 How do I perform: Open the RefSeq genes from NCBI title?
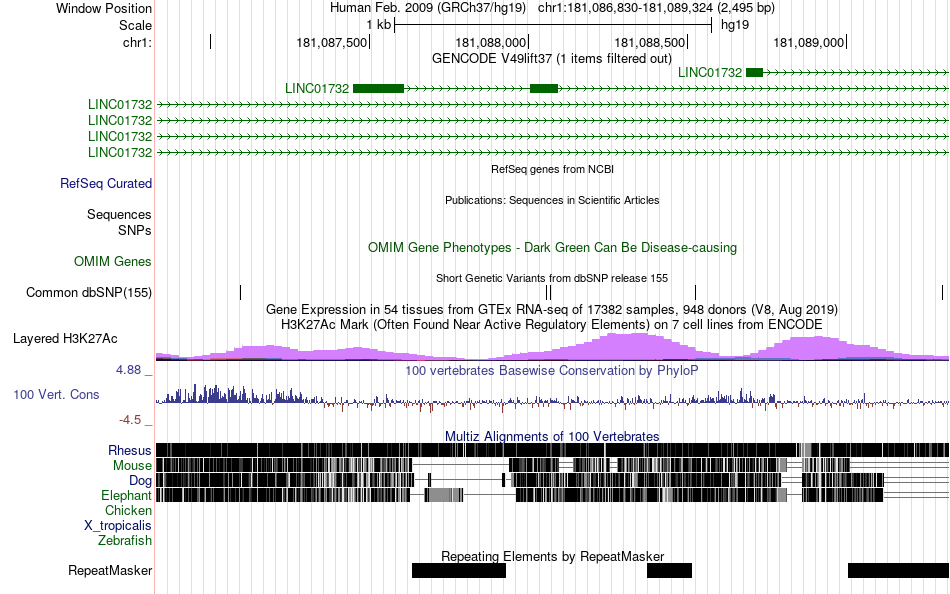[x=552, y=169]
